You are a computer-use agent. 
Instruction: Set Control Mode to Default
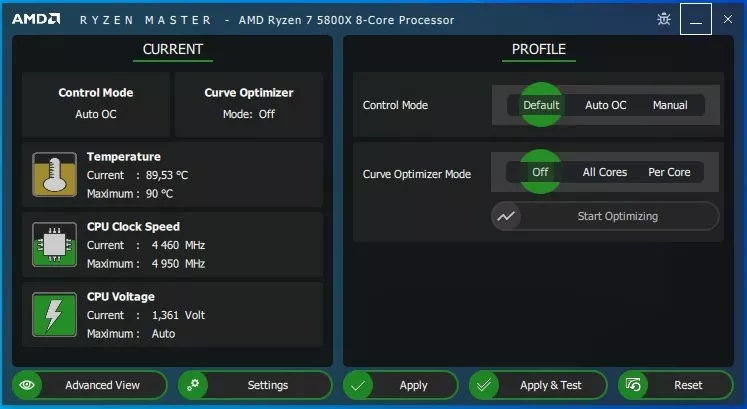541,105
